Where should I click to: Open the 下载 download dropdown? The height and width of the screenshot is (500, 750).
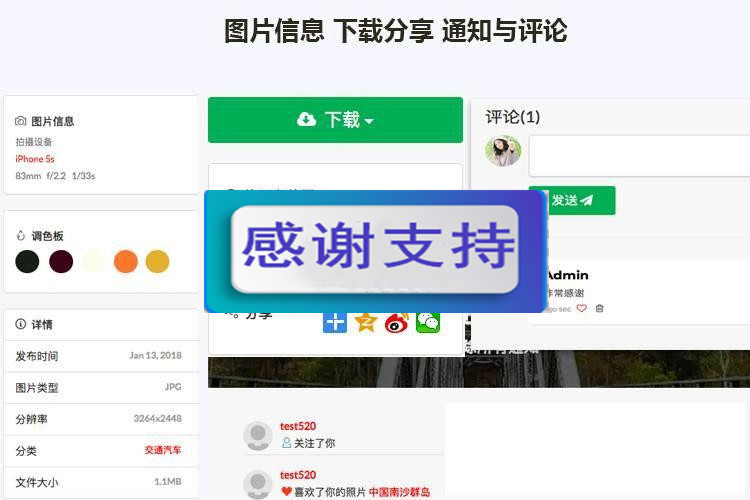point(335,120)
